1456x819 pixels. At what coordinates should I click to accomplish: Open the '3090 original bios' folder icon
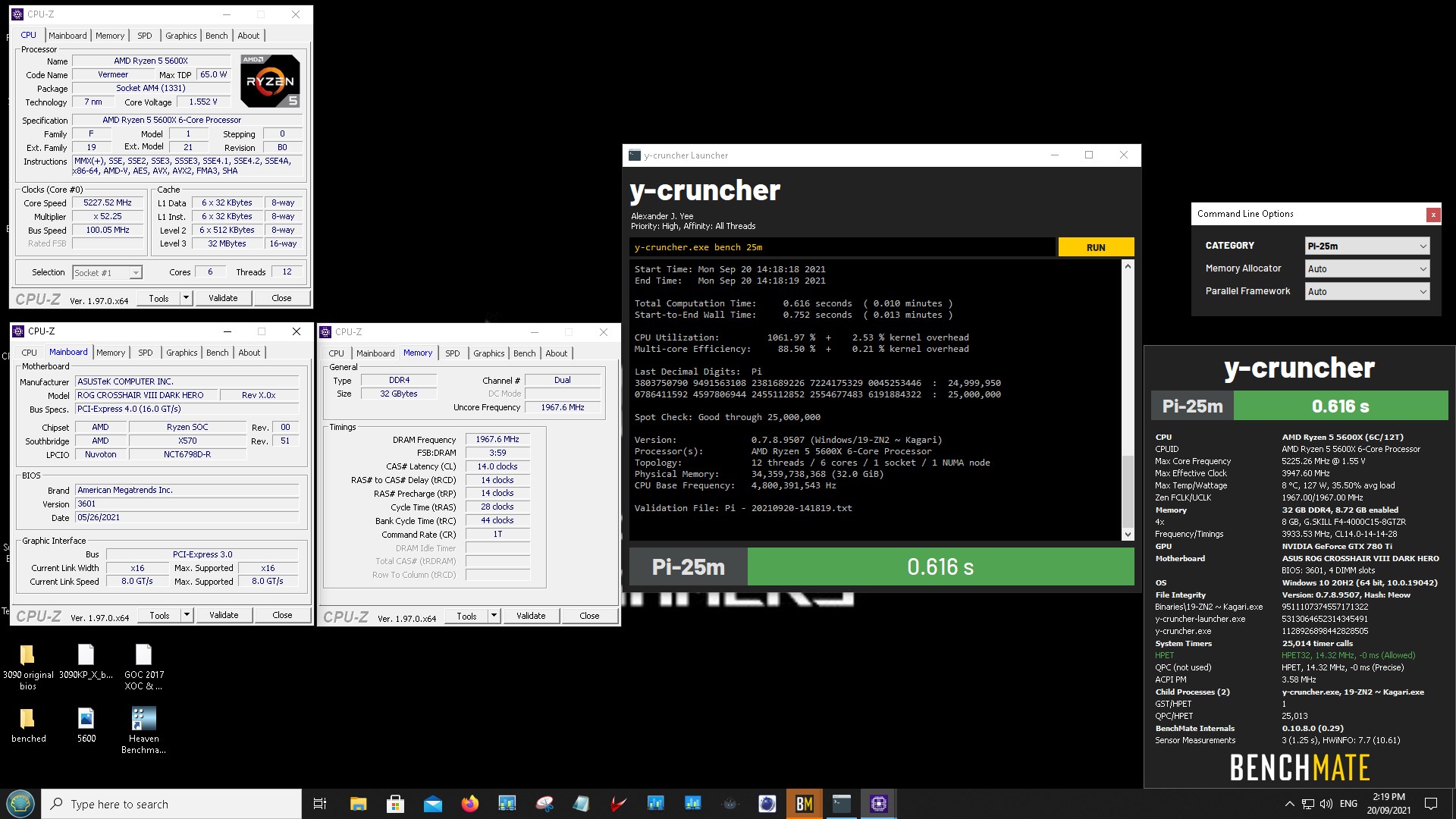pyautogui.click(x=28, y=667)
